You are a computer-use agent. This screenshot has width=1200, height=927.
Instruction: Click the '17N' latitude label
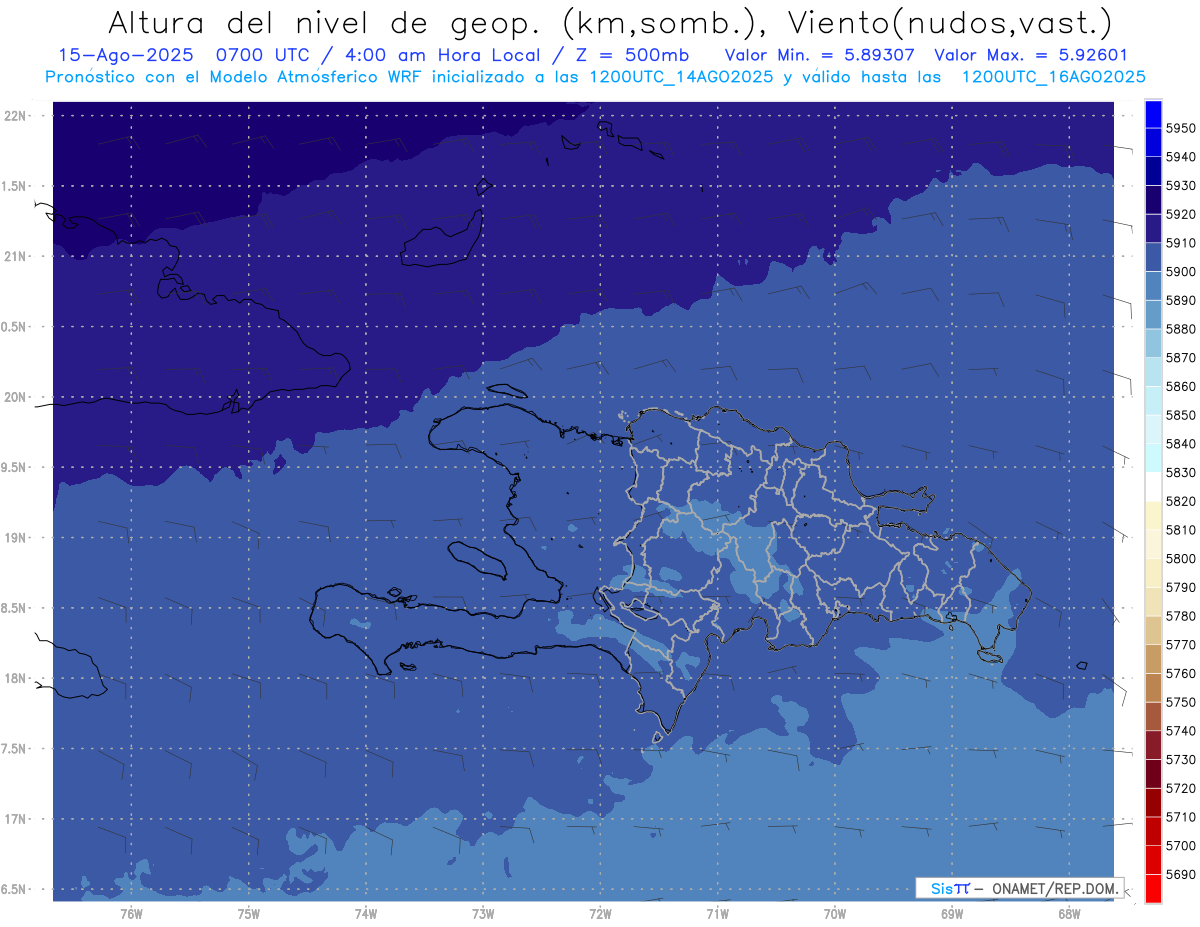(x=16, y=819)
